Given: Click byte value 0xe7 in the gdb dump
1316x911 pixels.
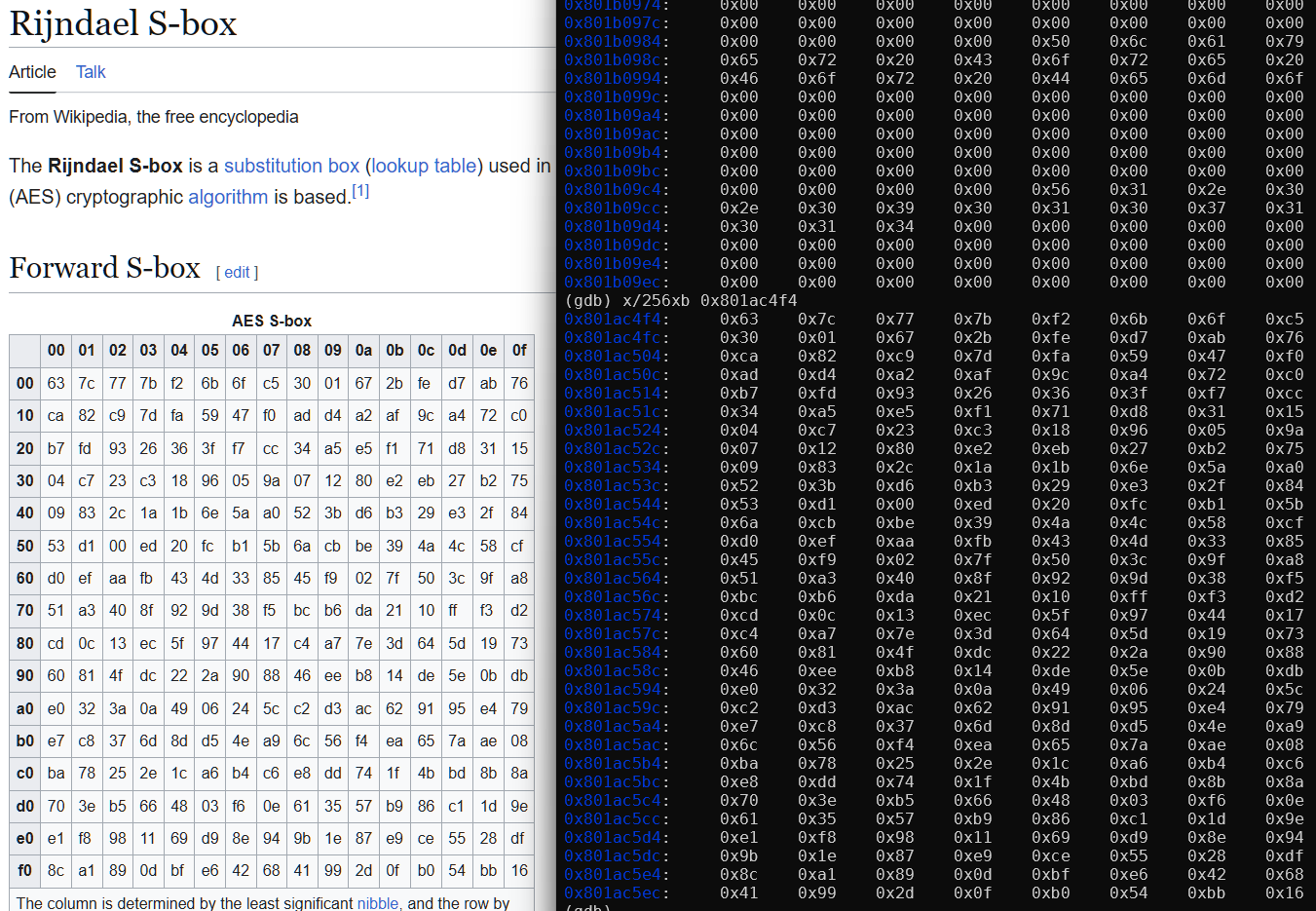Looking at the screenshot, I should click(739, 726).
